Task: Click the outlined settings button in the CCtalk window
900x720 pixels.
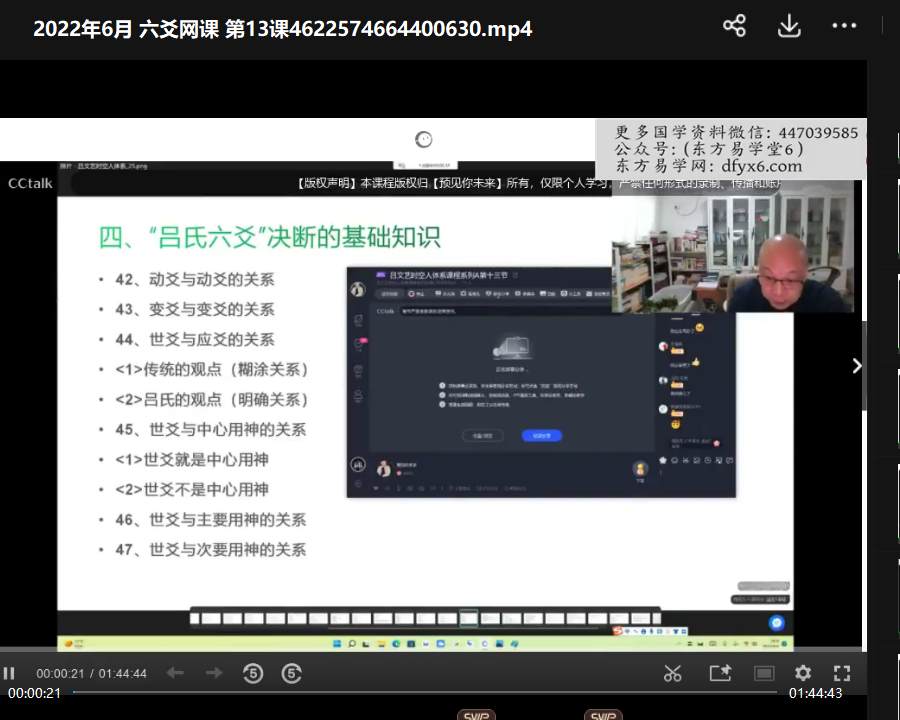Action: tap(482, 435)
